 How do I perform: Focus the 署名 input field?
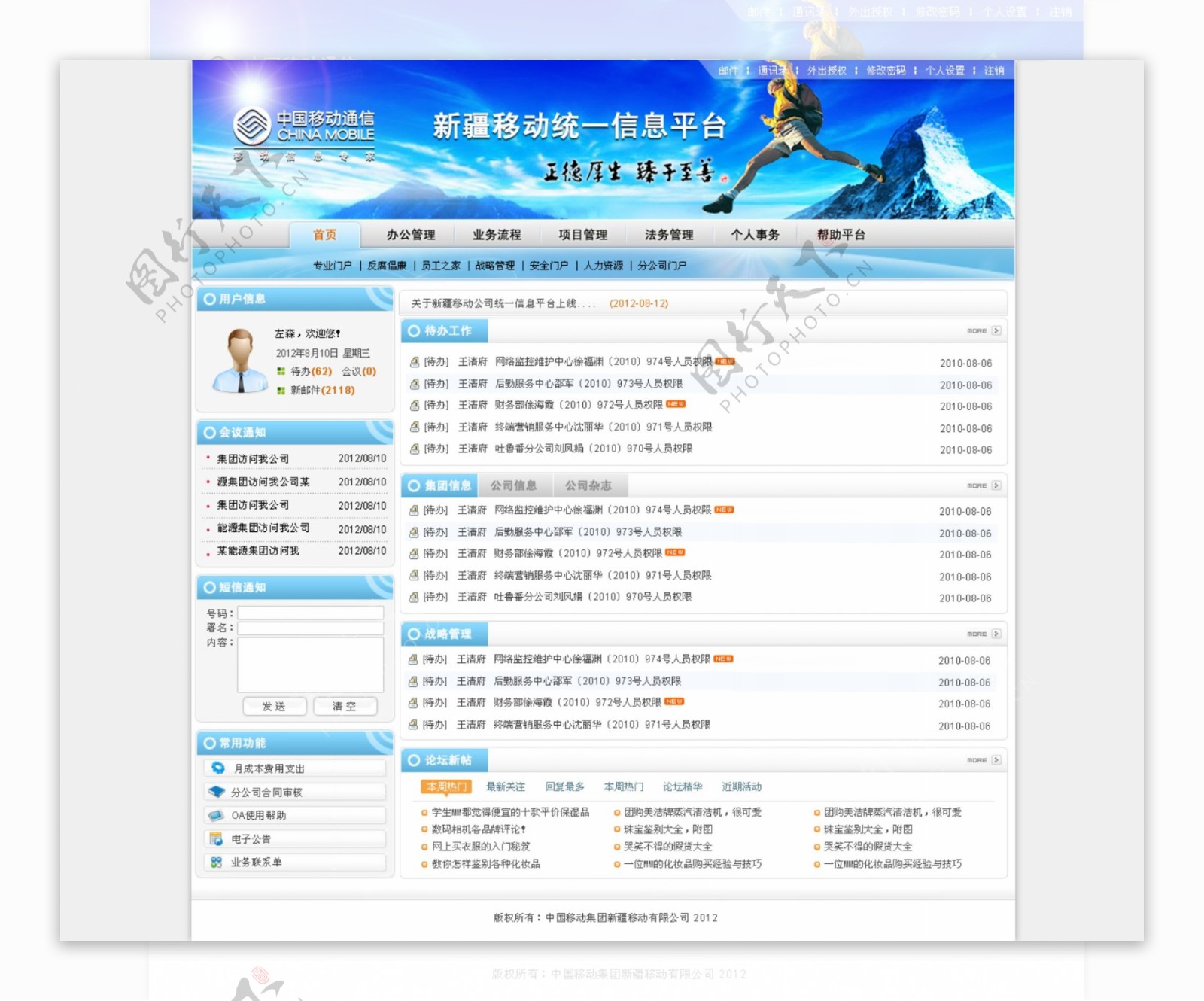[x=311, y=628]
